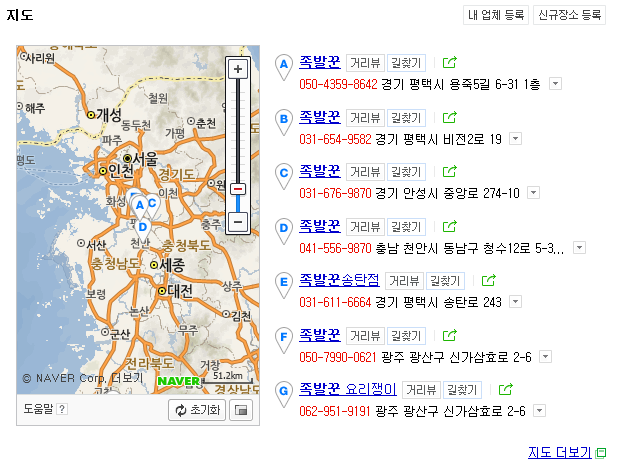Click 길찾기 for result A
Screen dimensions: 632x471
click(x=406, y=63)
